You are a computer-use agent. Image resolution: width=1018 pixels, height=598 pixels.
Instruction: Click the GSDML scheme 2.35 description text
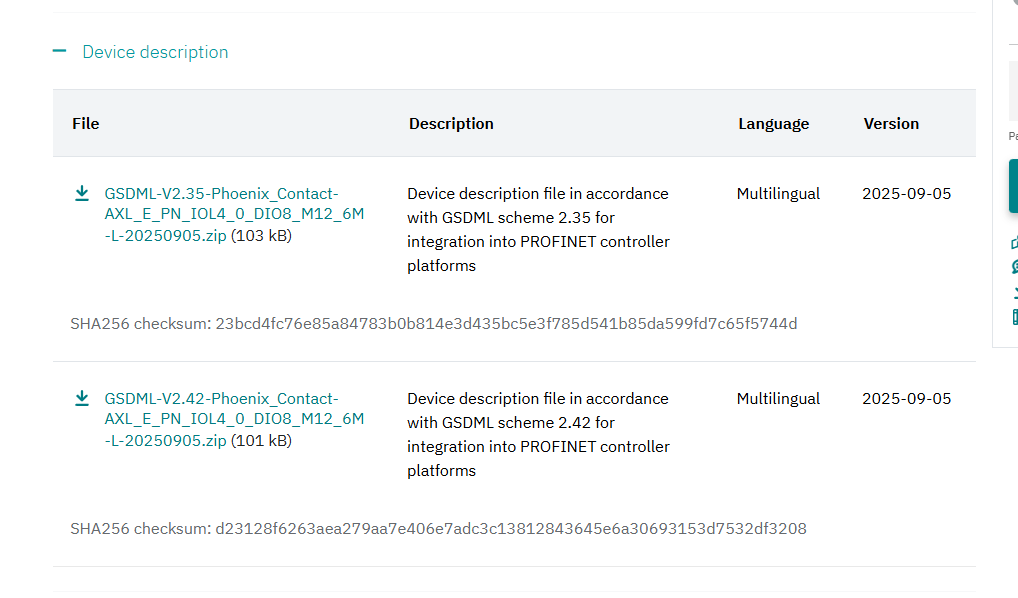[x=538, y=229]
